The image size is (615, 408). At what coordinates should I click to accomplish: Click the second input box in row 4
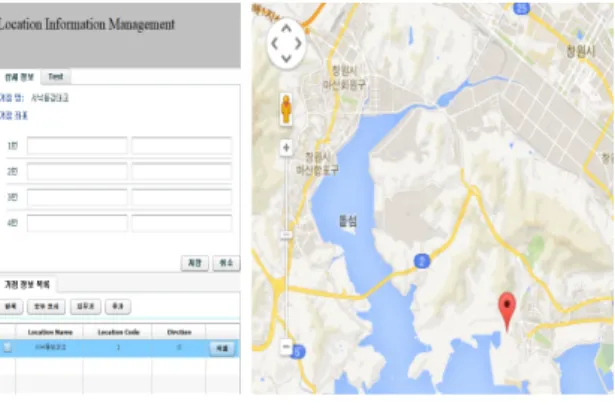pyautogui.click(x=182, y=223)
